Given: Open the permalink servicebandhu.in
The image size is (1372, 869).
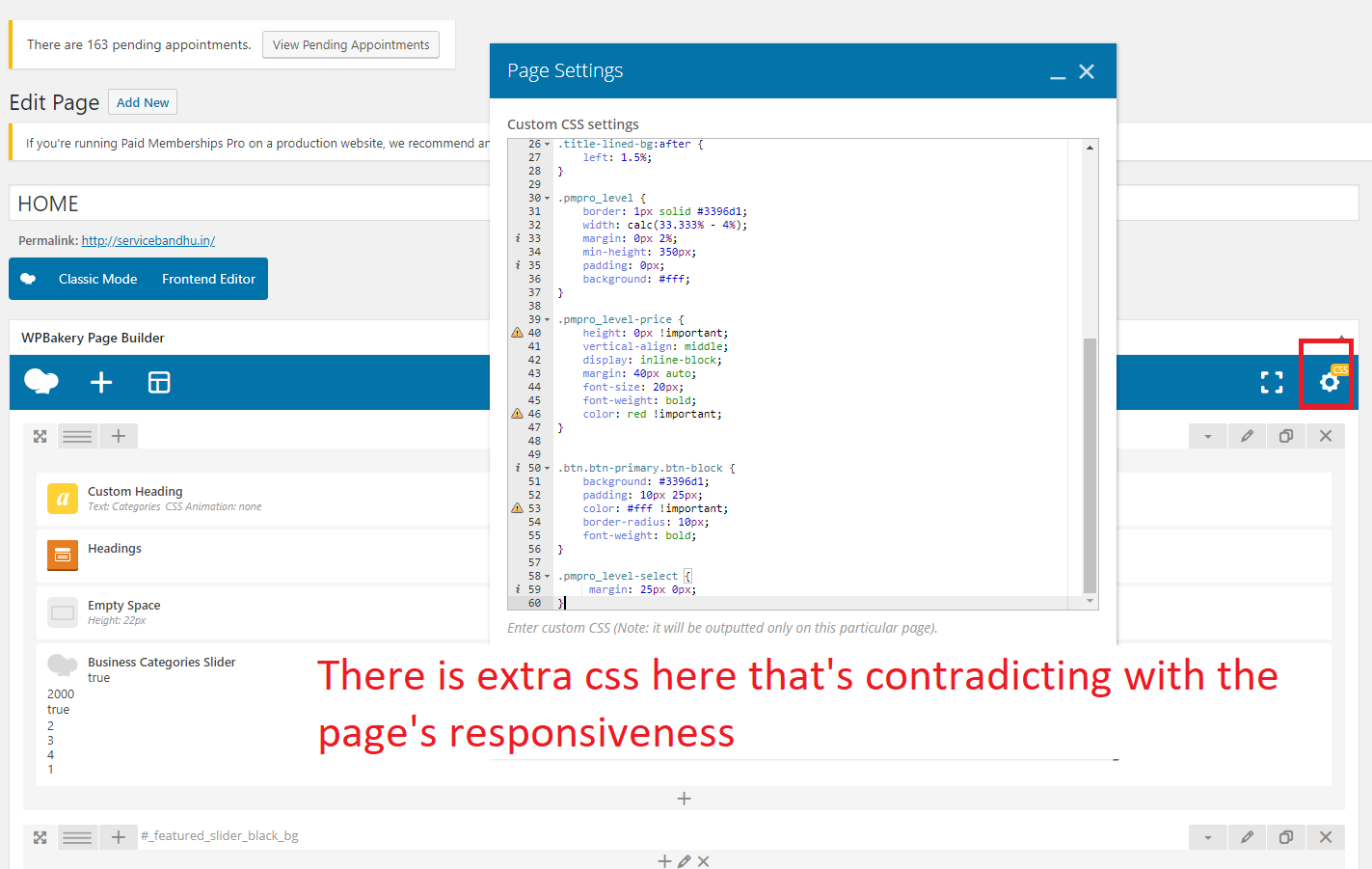Looking at the screenshot, I should click(x=148, y=240).
